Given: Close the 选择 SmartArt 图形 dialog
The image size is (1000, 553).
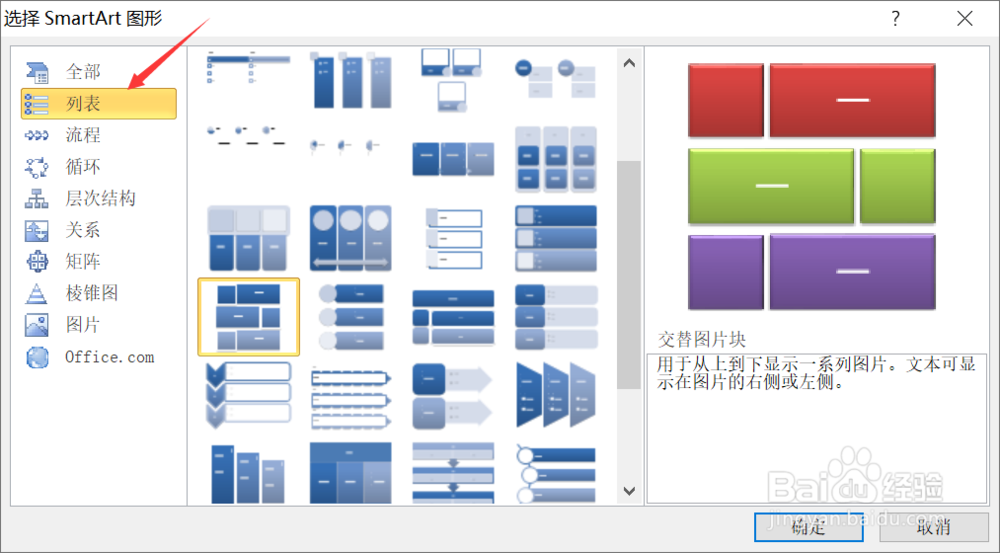Looking at the screenshot, I should pyautogui.click(x=965, y=18).
